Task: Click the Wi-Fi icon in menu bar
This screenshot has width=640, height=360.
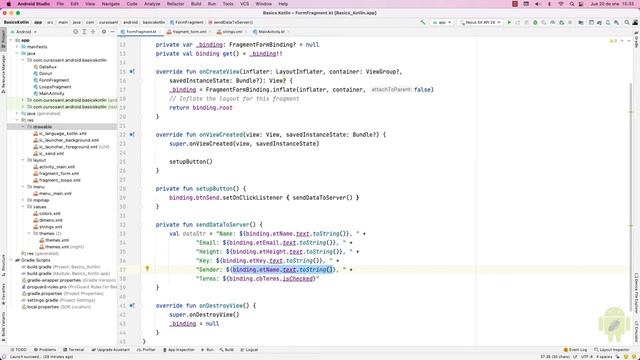Action: [561, 4]
